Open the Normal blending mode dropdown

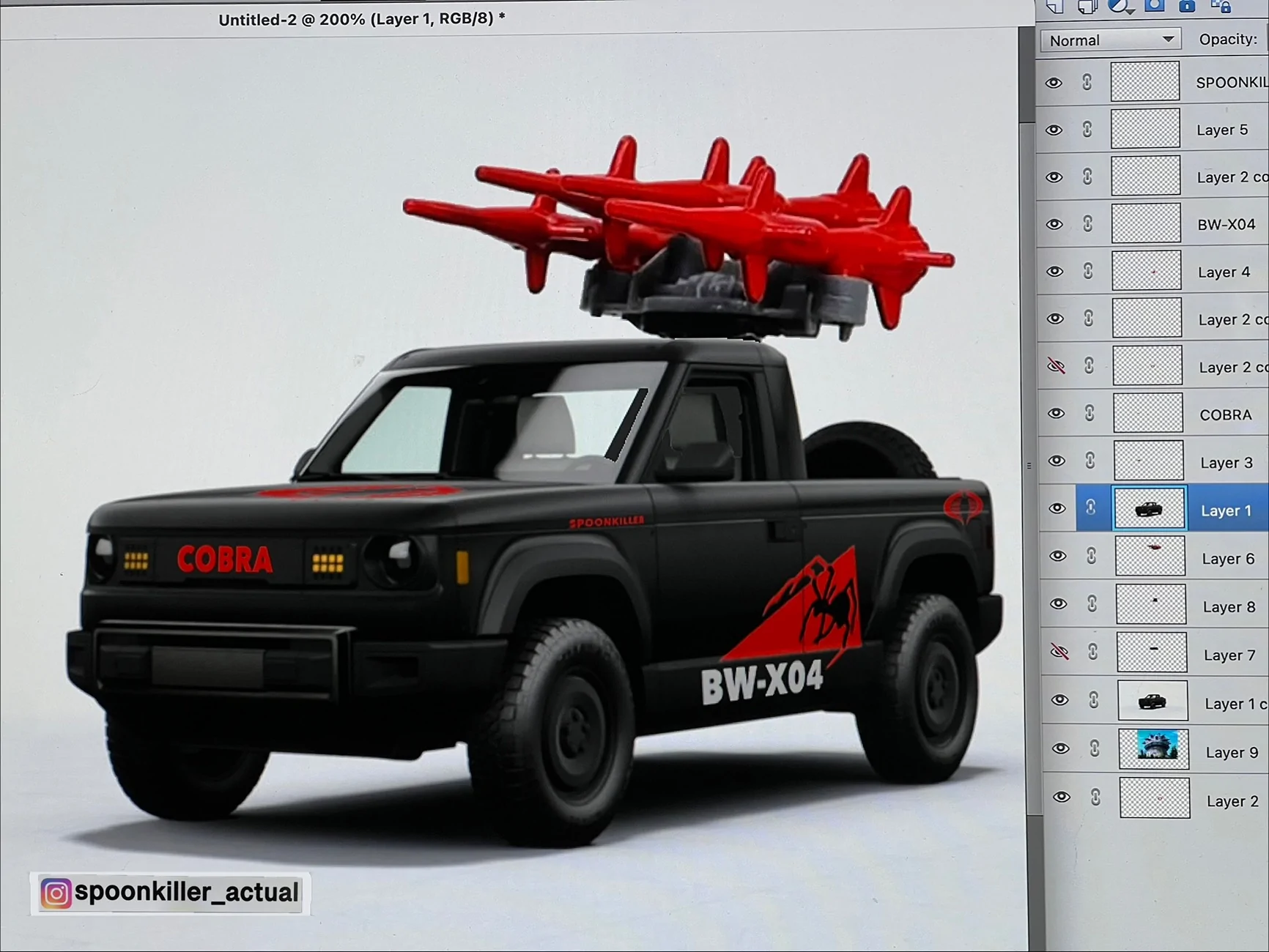point(1111,40)
